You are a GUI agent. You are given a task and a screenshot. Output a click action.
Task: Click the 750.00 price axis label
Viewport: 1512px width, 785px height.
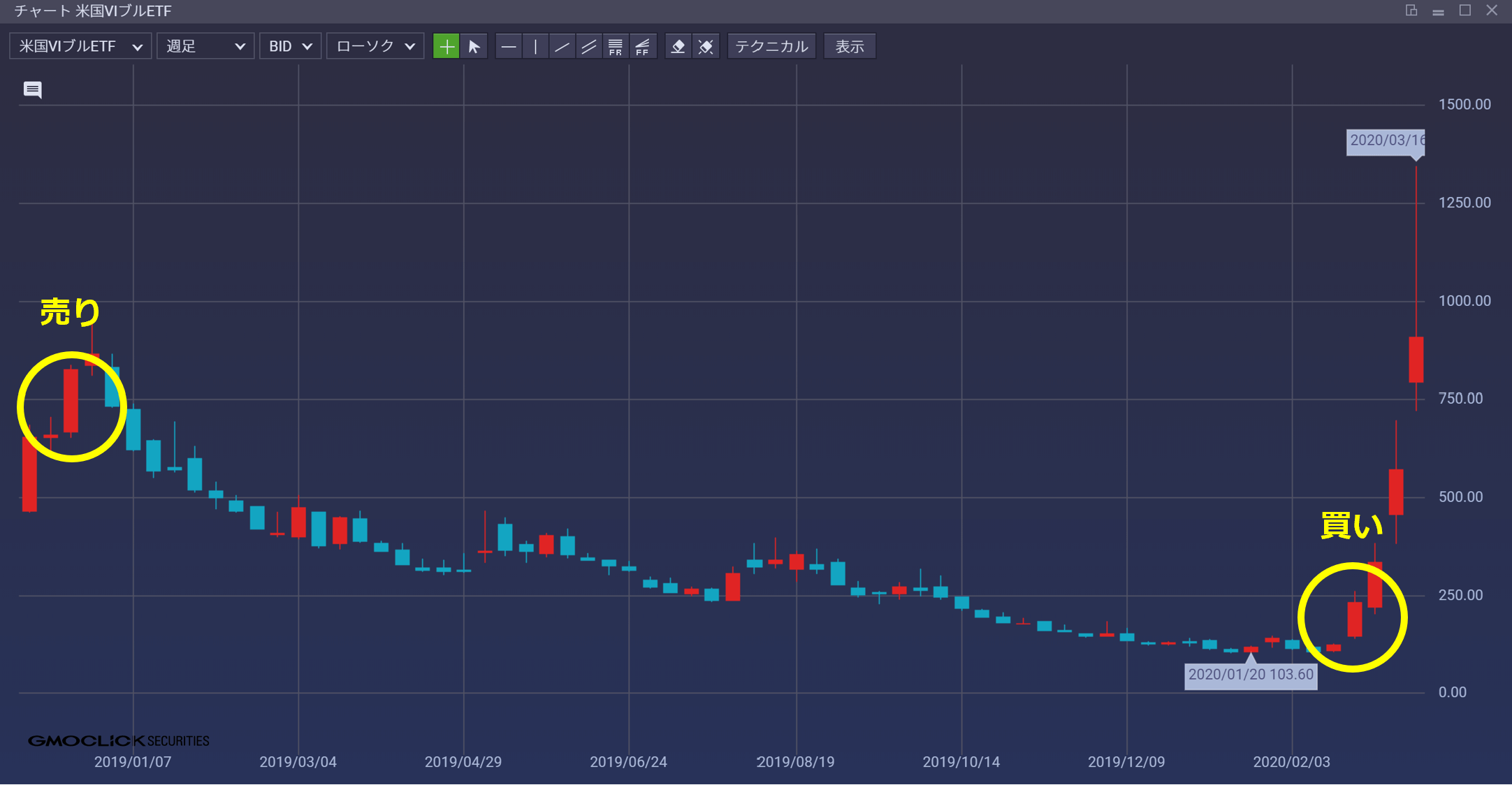coord(1460,399)
